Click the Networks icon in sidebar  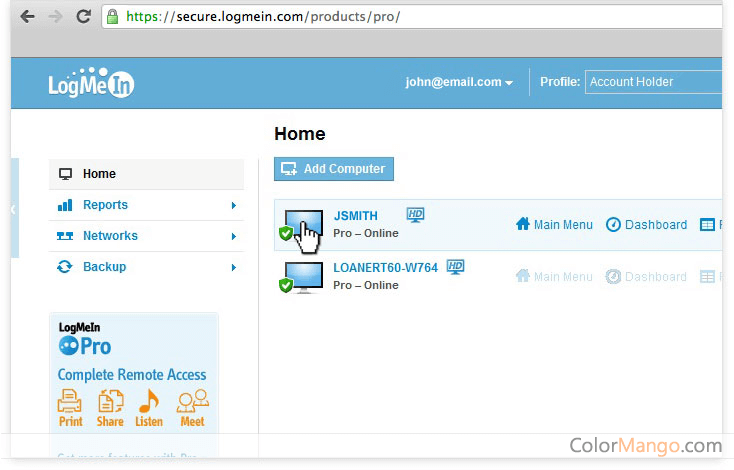[65, 236]
